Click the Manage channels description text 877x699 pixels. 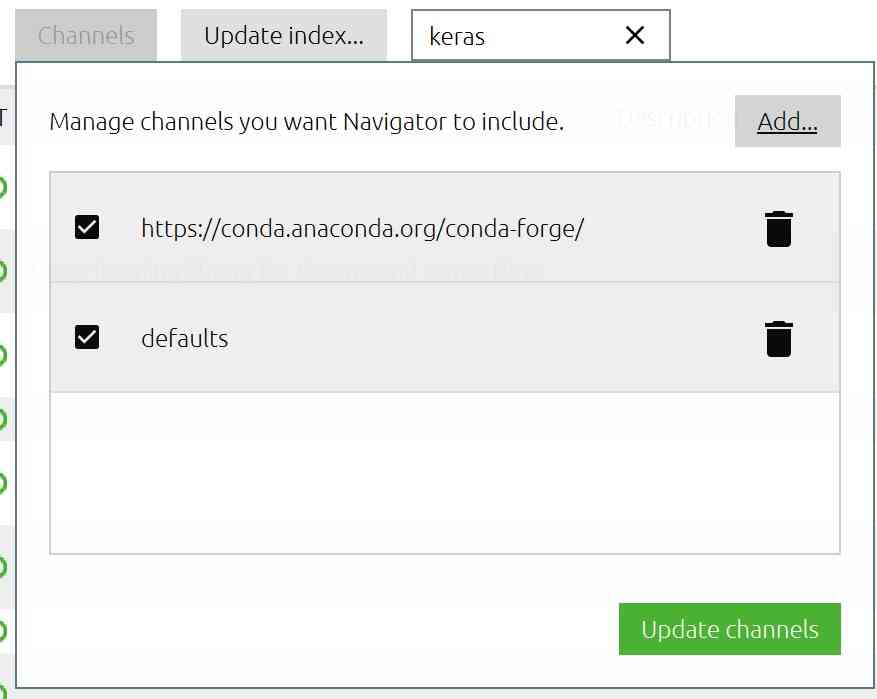point(307,122)
